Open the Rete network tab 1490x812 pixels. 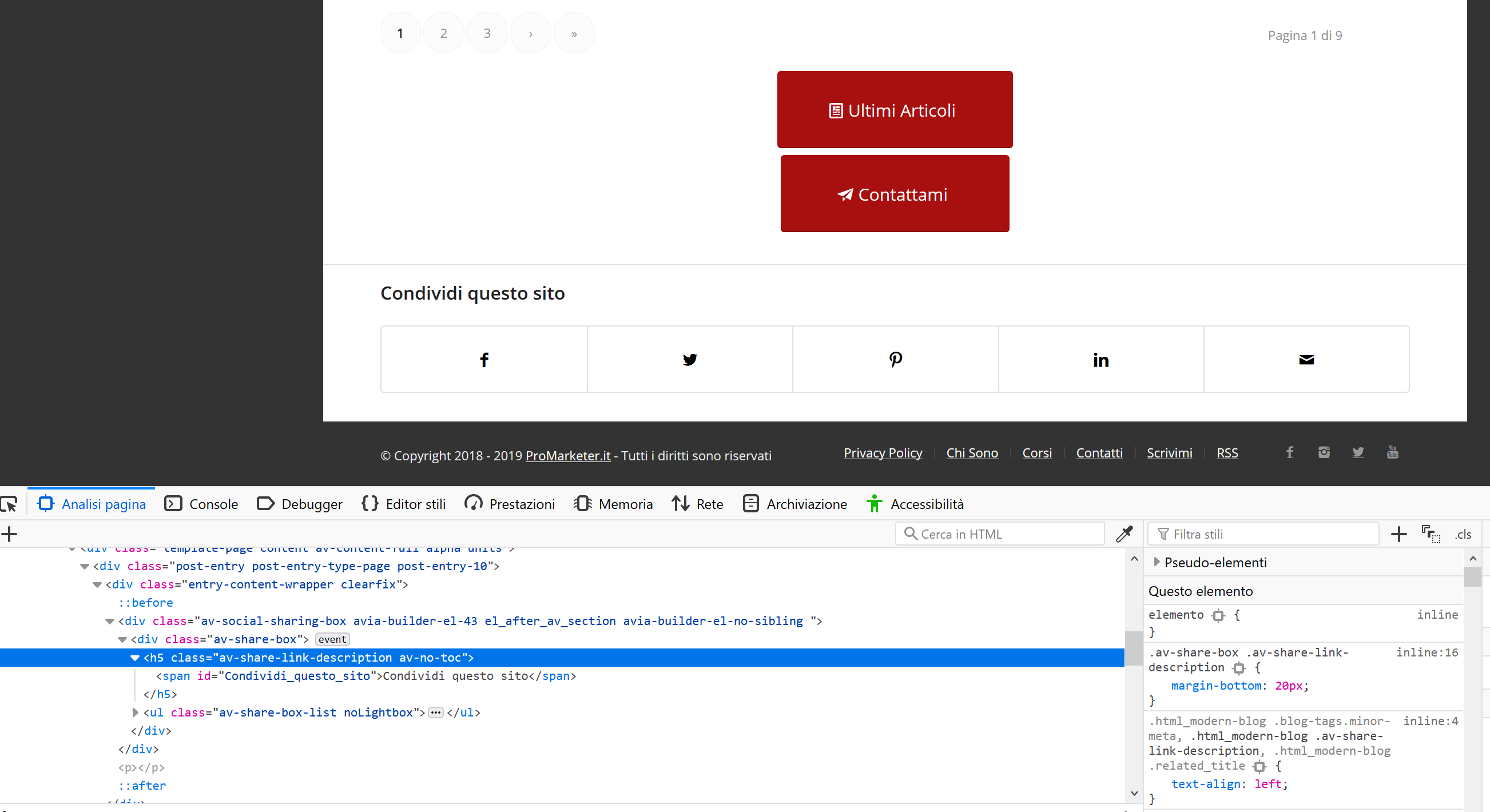pyautogui.click(x=698, y=504)
